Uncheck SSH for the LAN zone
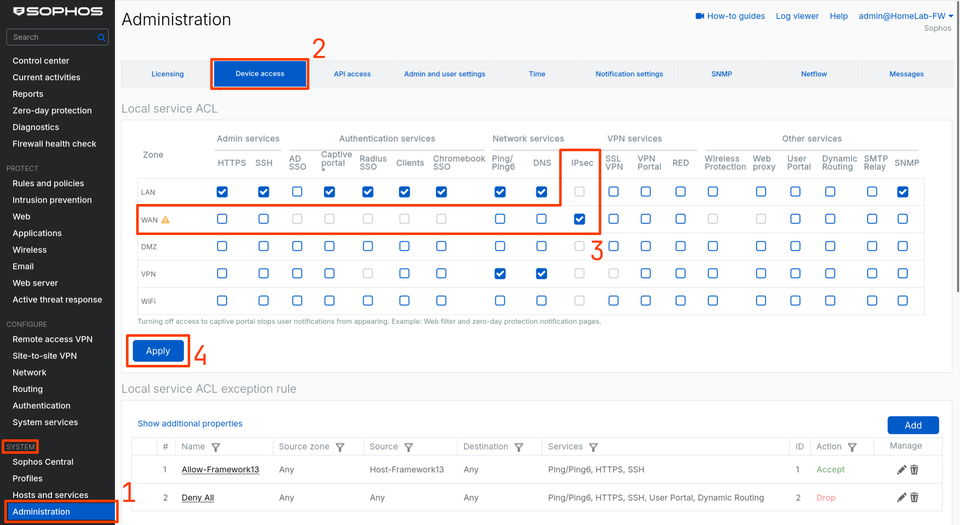This screenshot has width=960, height=525. (263, 192)
